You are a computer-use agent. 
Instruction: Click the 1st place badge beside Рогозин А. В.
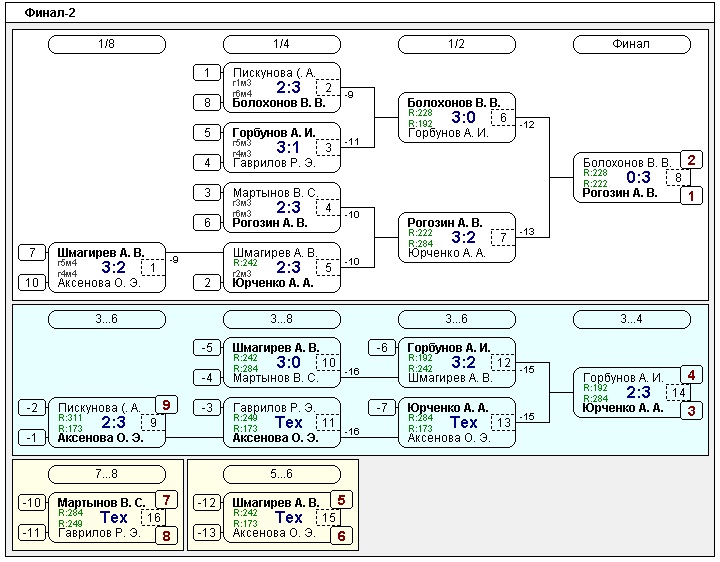point(691,196)
